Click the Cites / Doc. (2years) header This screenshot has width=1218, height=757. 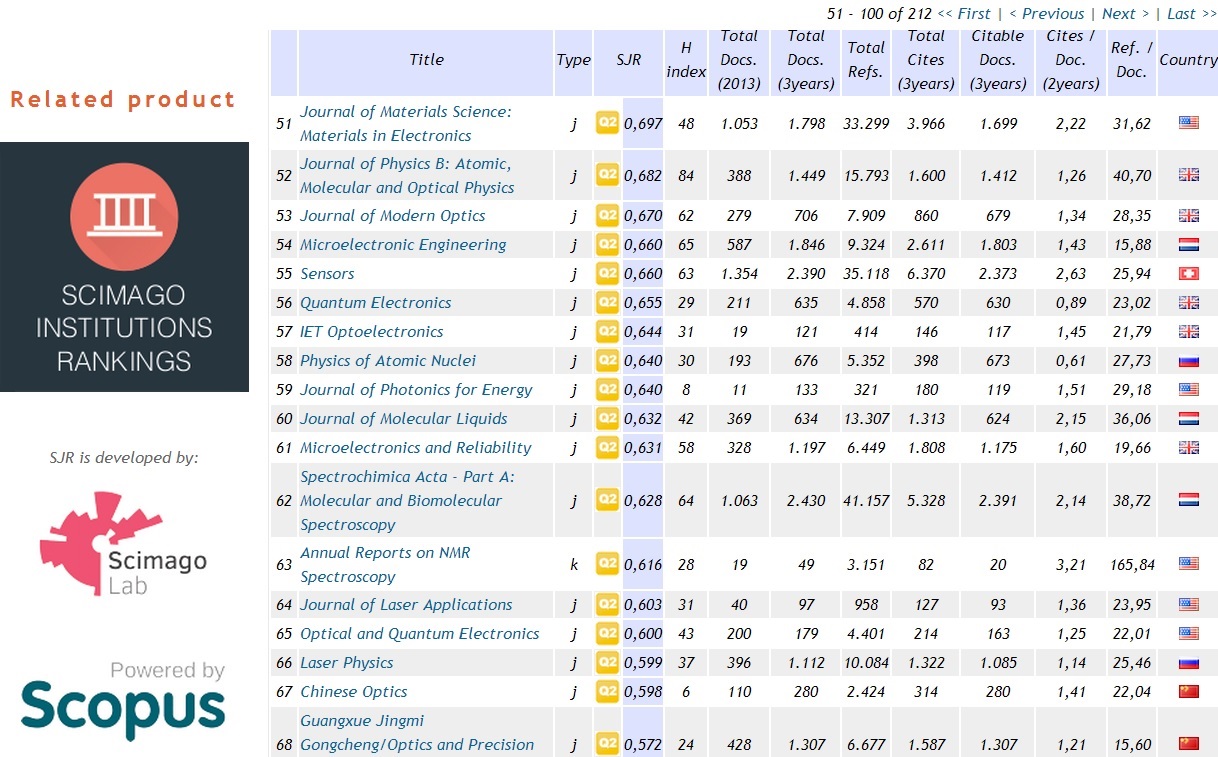pyautogui.click(x=1071, y=59)
